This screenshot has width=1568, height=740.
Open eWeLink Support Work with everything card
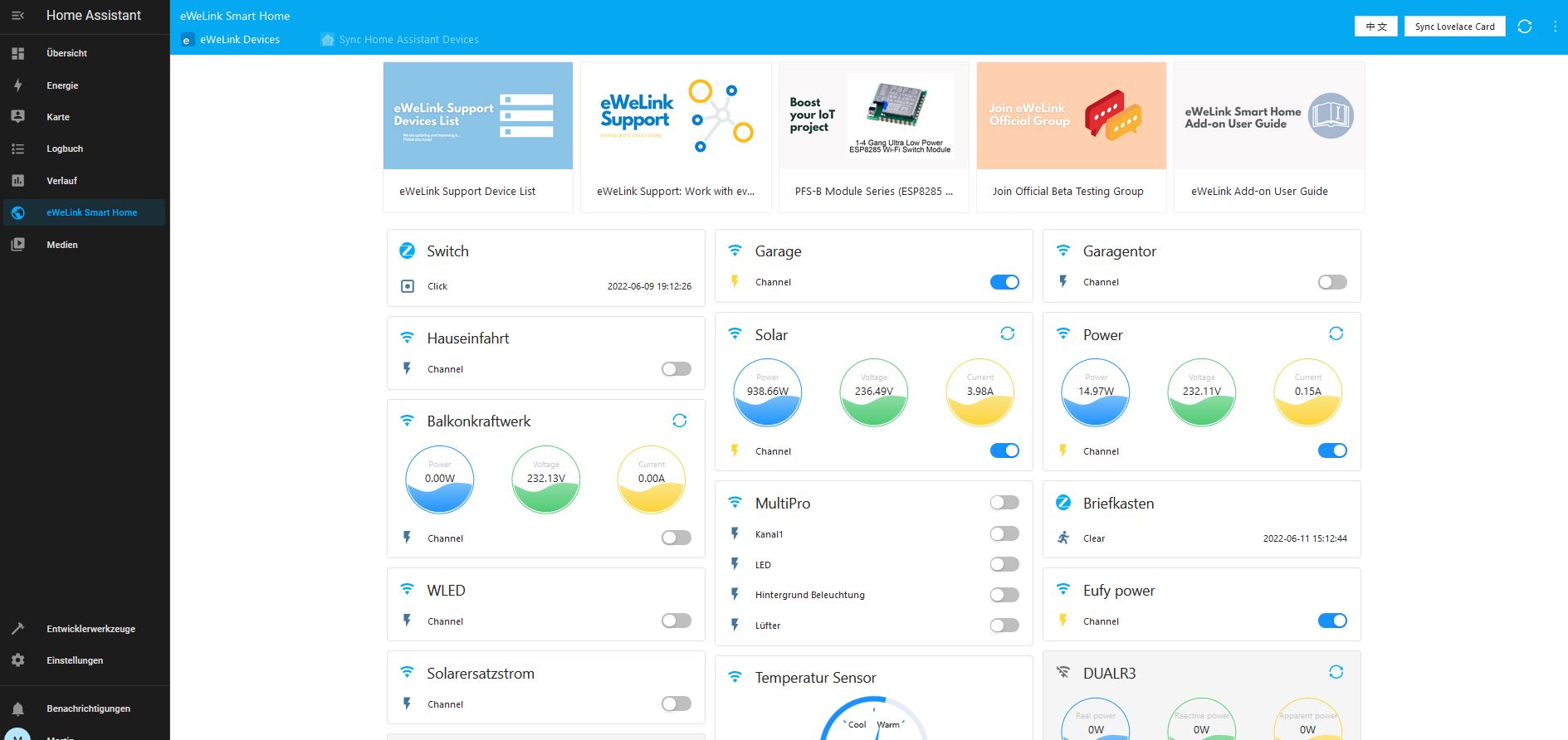tap(676, 138)
